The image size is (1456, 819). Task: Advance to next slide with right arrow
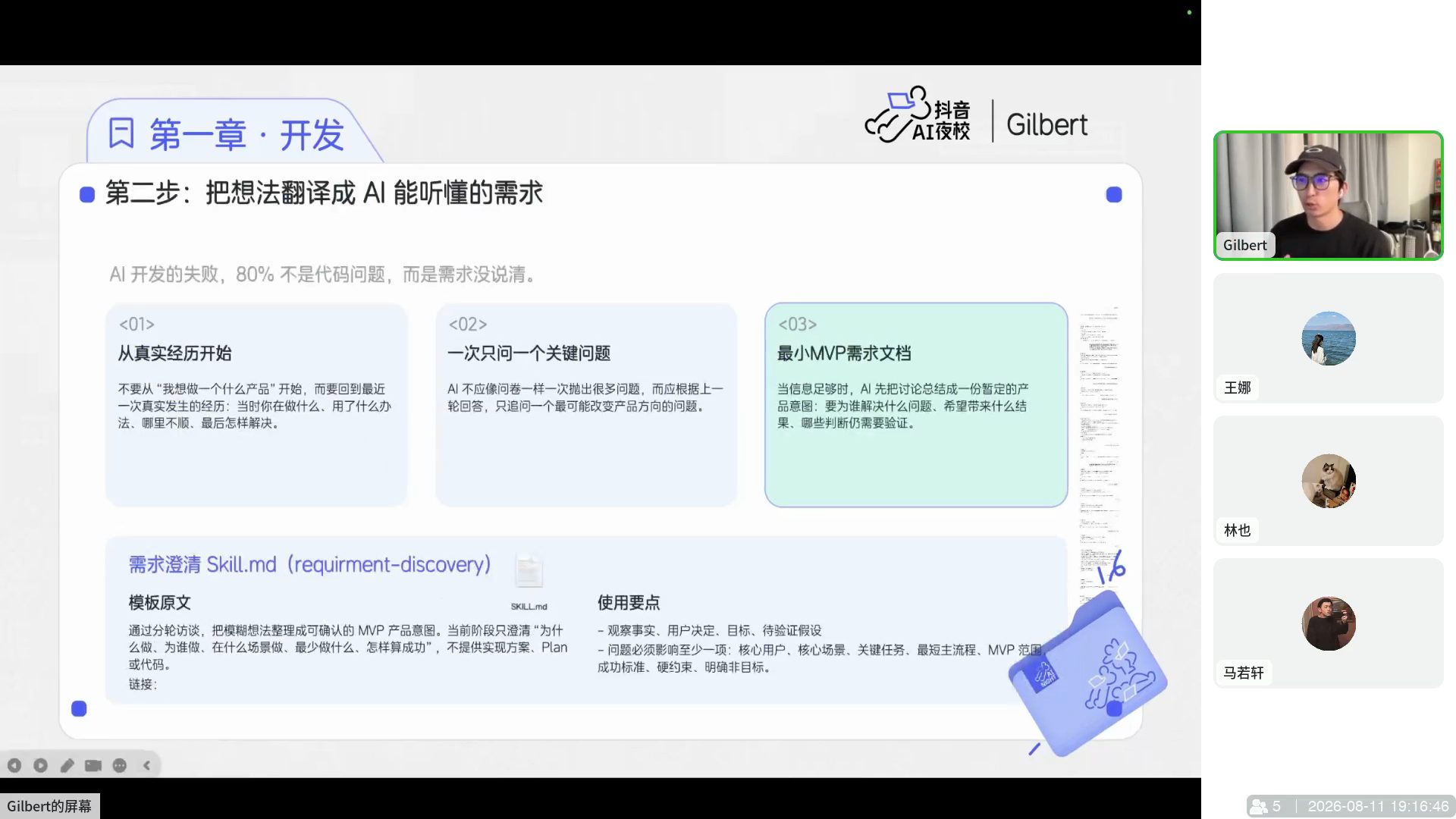(x=41, y=765)
